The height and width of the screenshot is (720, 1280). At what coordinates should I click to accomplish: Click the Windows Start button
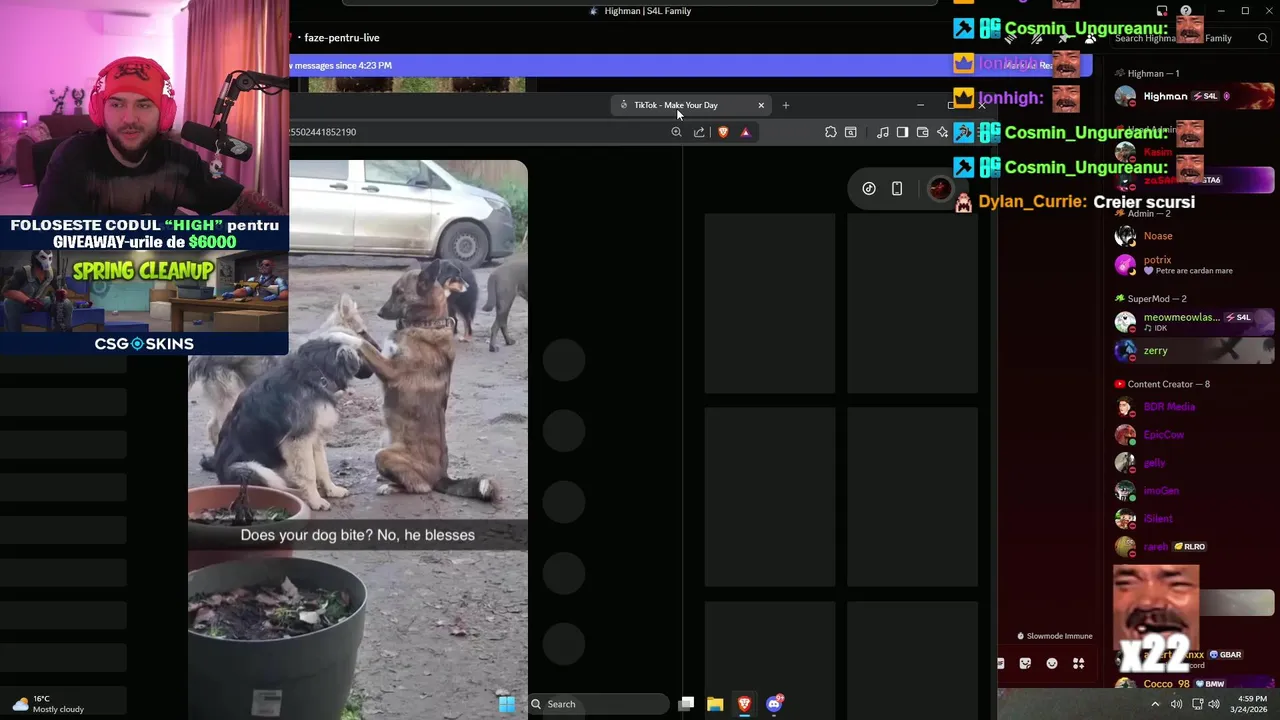tap(507, 704)
